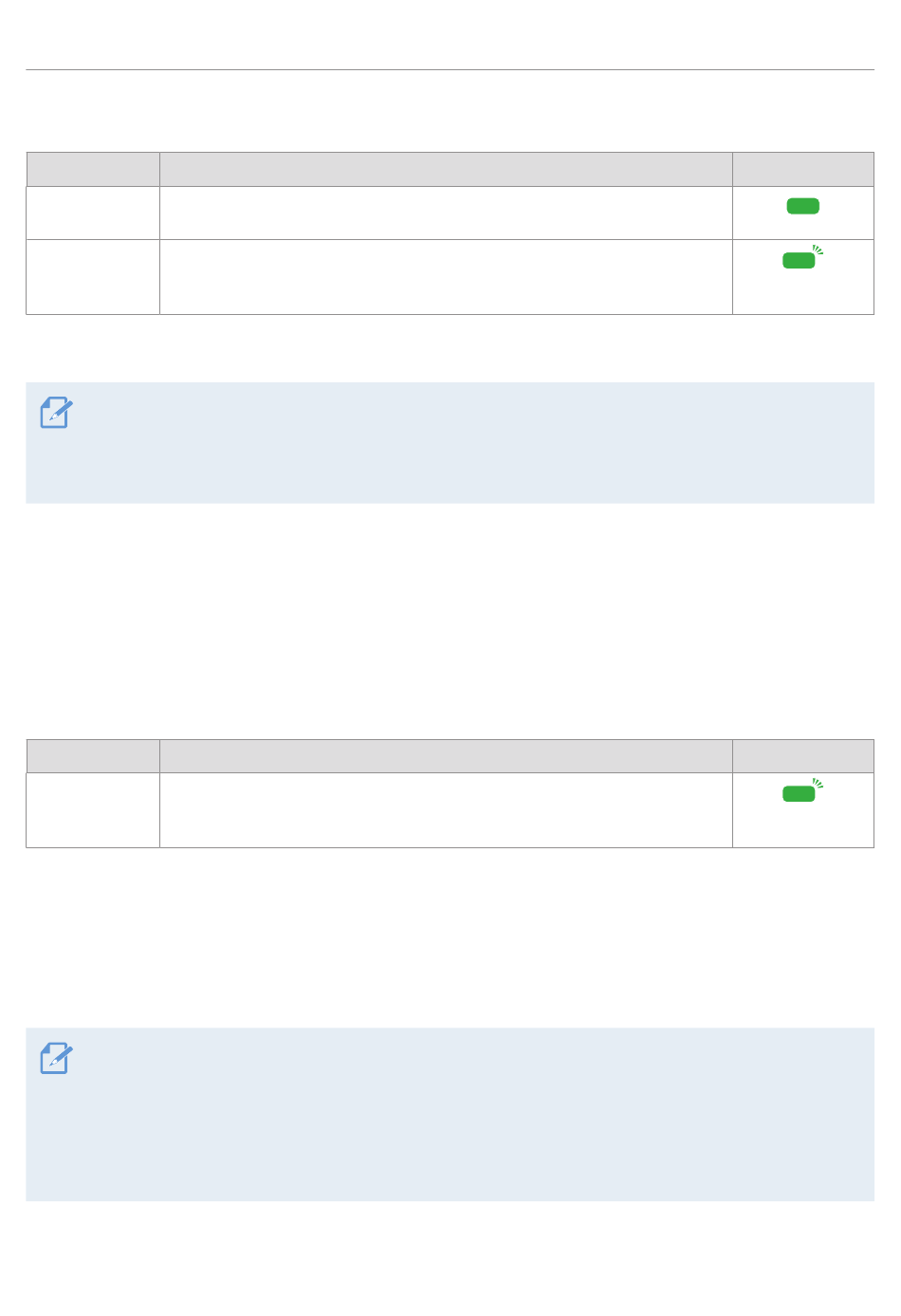The height and width of the screenshot is (1316, 901).
Task: Click the pencil note icon in the lower blue box
Action: click(56, 1059)
